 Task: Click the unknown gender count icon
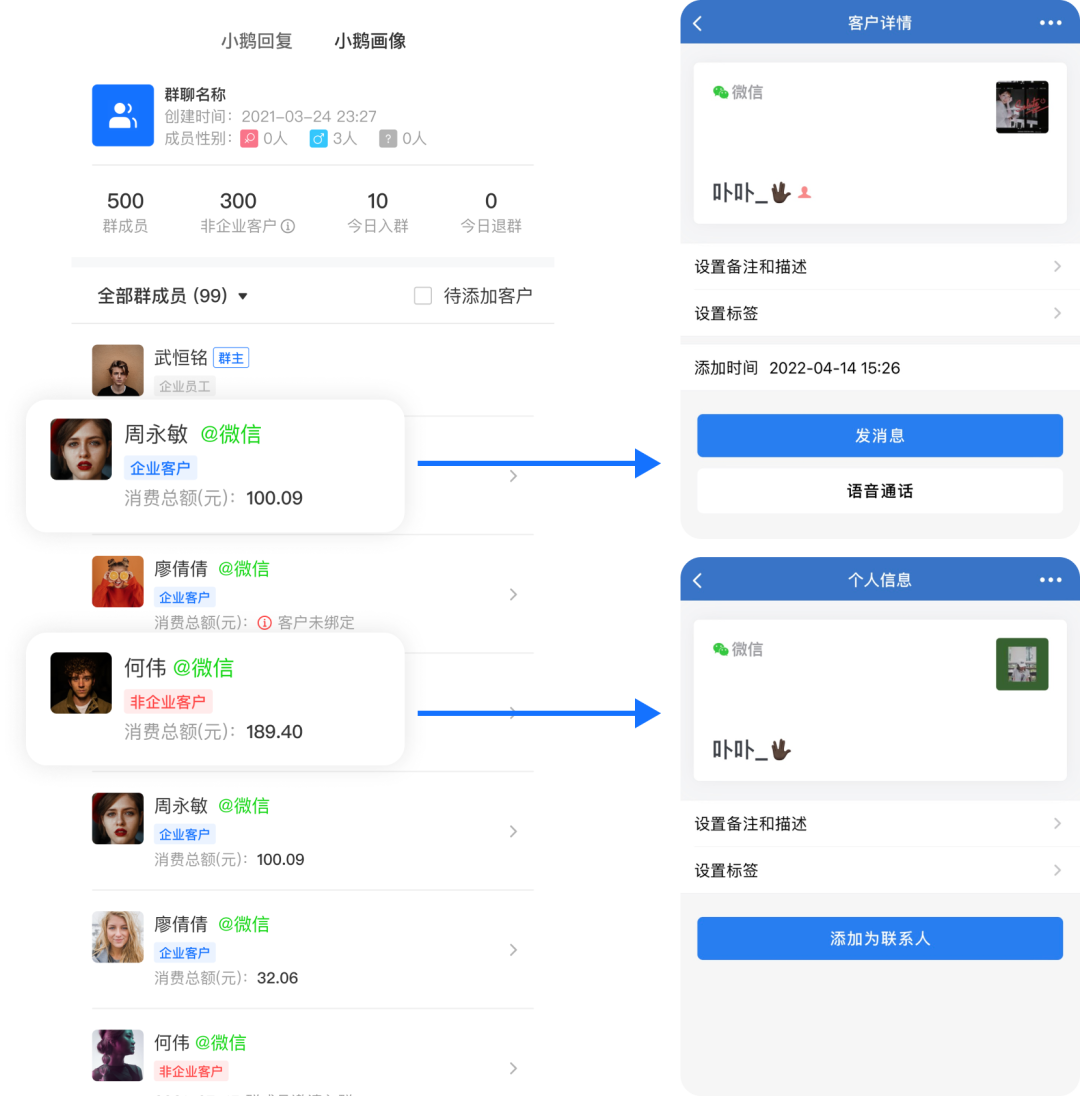[x=387, y=138]
